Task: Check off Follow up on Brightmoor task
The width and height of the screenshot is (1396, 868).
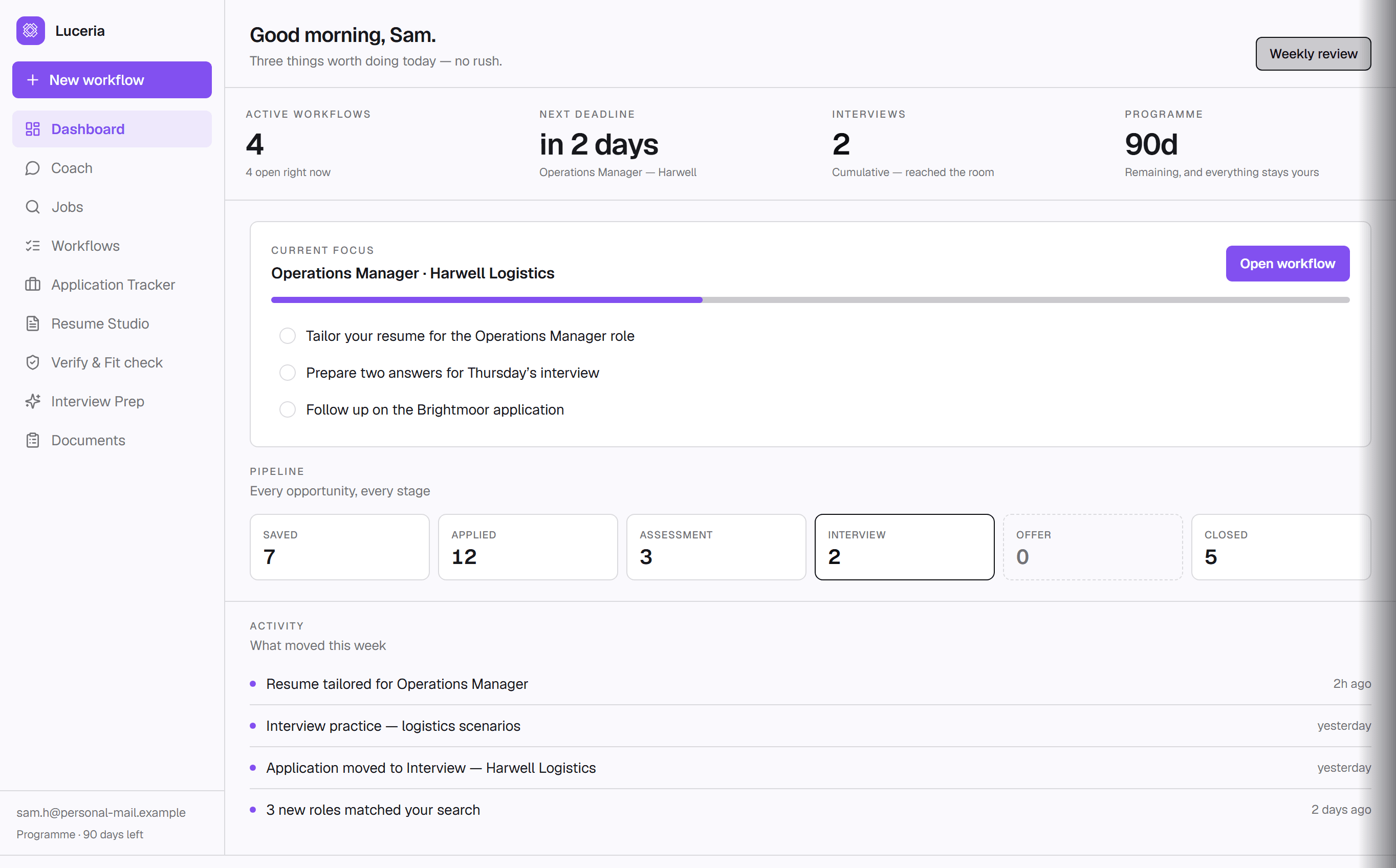Action: [x=288, y=409]
